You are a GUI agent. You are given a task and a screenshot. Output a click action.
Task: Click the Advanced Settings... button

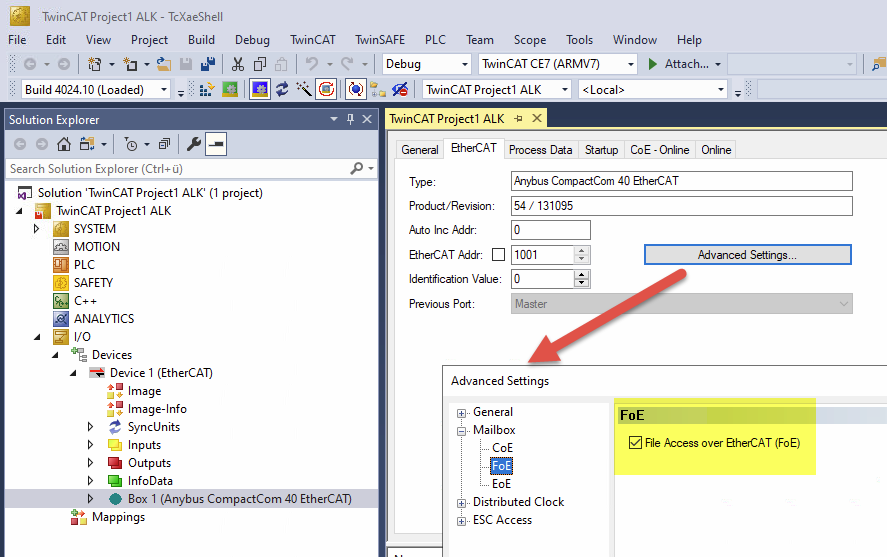point(747,254)
